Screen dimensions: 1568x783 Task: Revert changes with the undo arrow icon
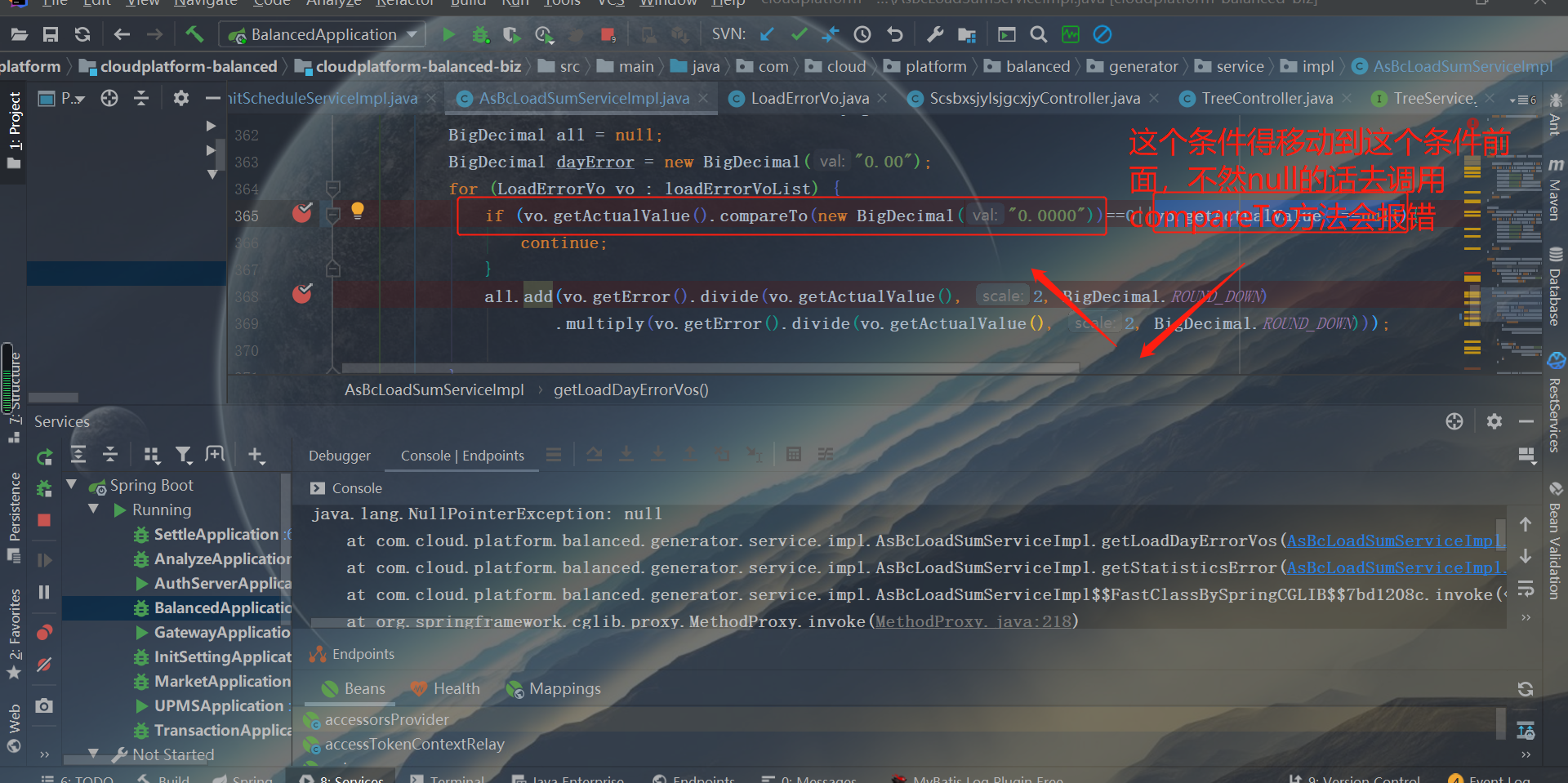[895, 34]
